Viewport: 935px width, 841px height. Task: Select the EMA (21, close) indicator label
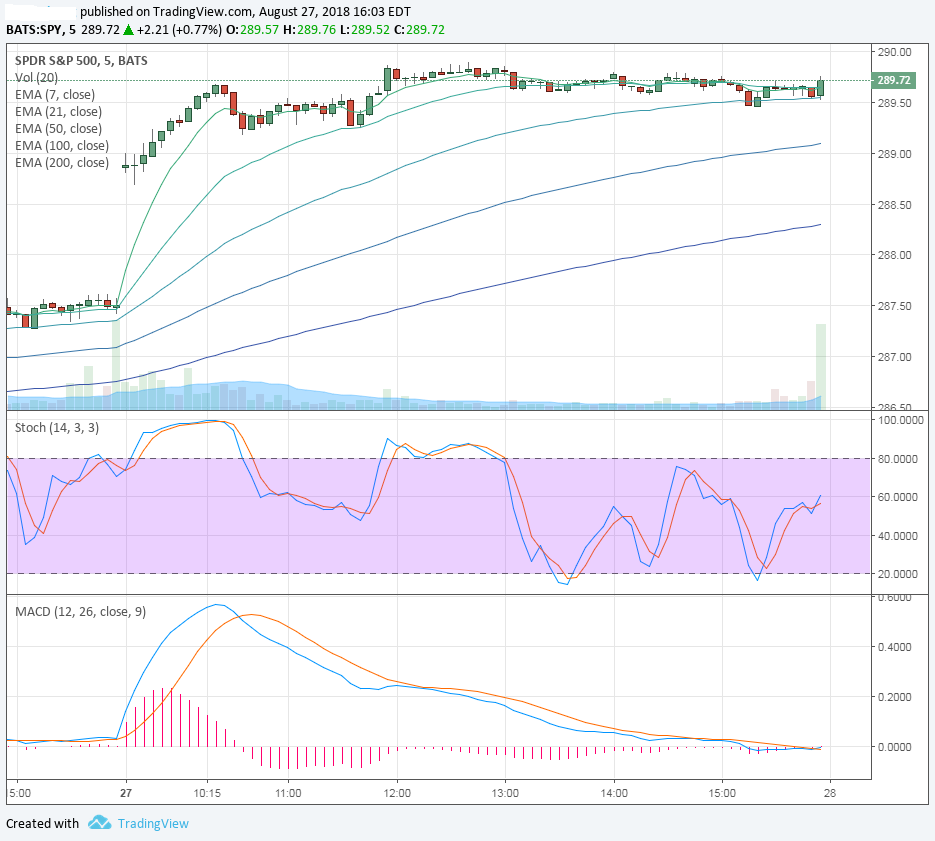click(x=58, y=112)
